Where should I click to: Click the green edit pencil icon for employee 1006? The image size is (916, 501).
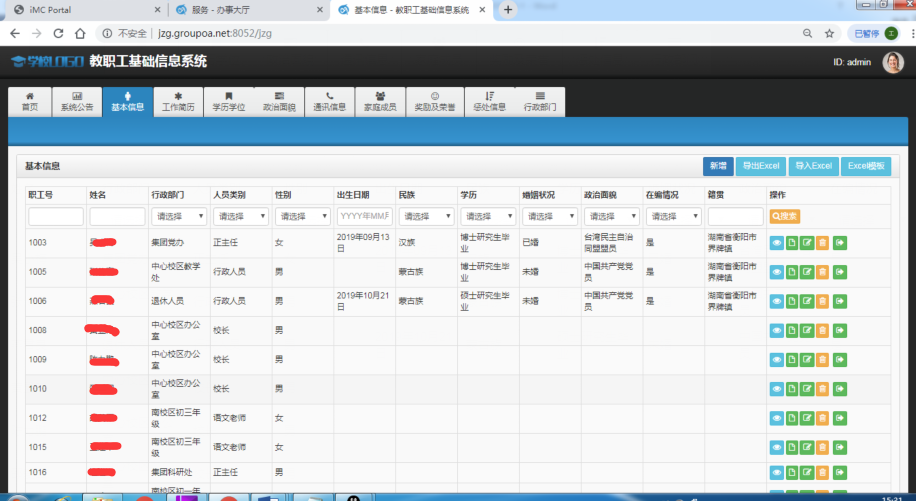[807, 301]
